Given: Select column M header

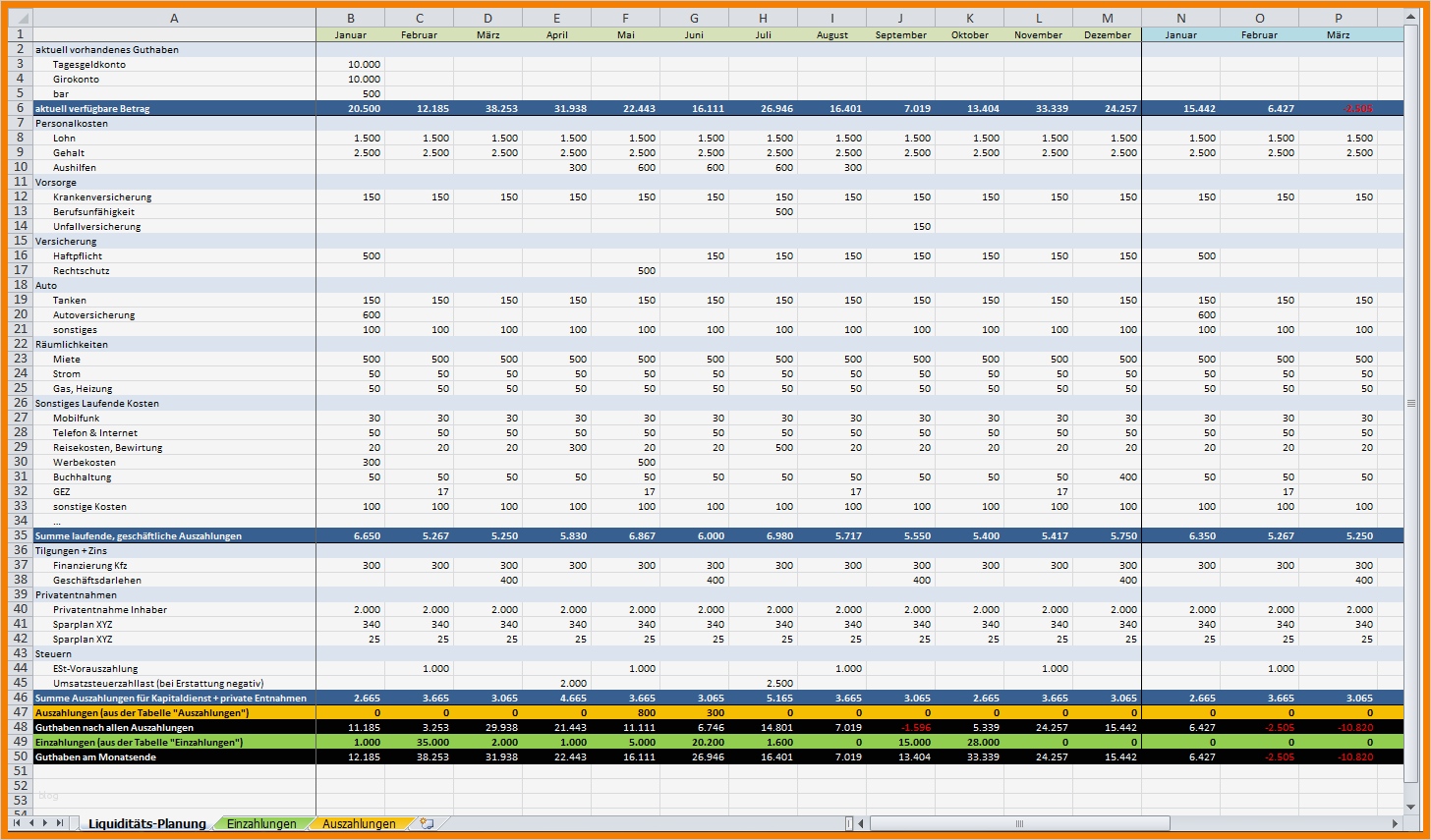Looking at the screenshot, I should [x=1108, y=18].
